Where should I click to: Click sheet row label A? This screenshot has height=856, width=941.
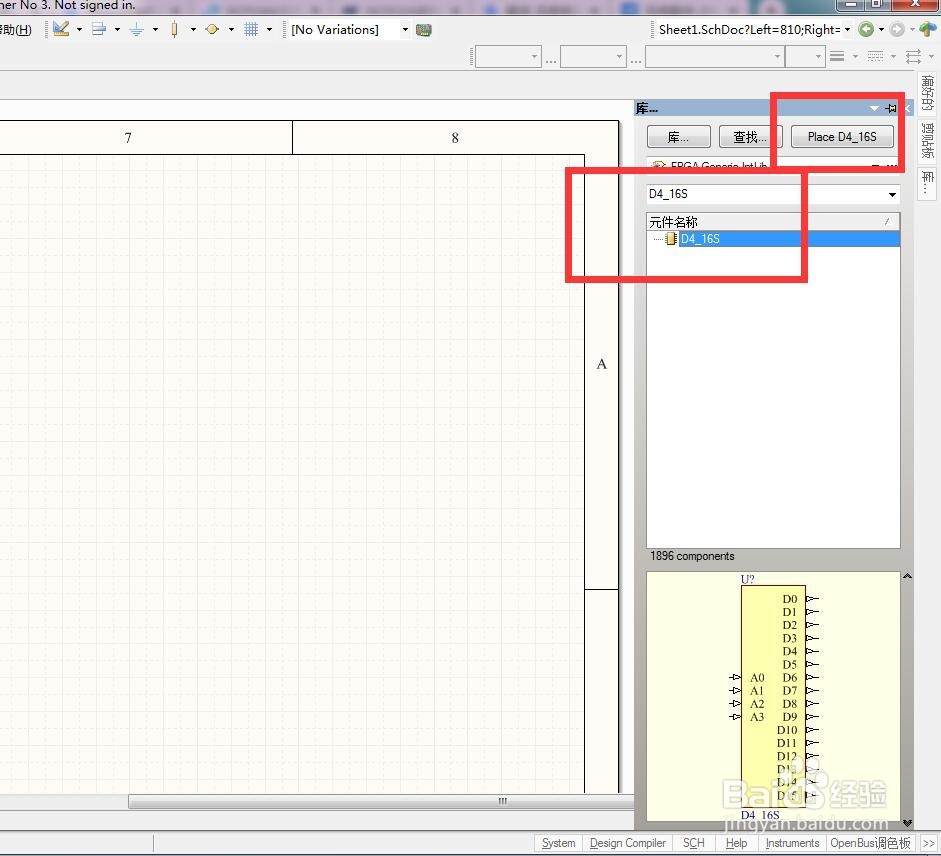pyautogui.click(x=601, y=364)
